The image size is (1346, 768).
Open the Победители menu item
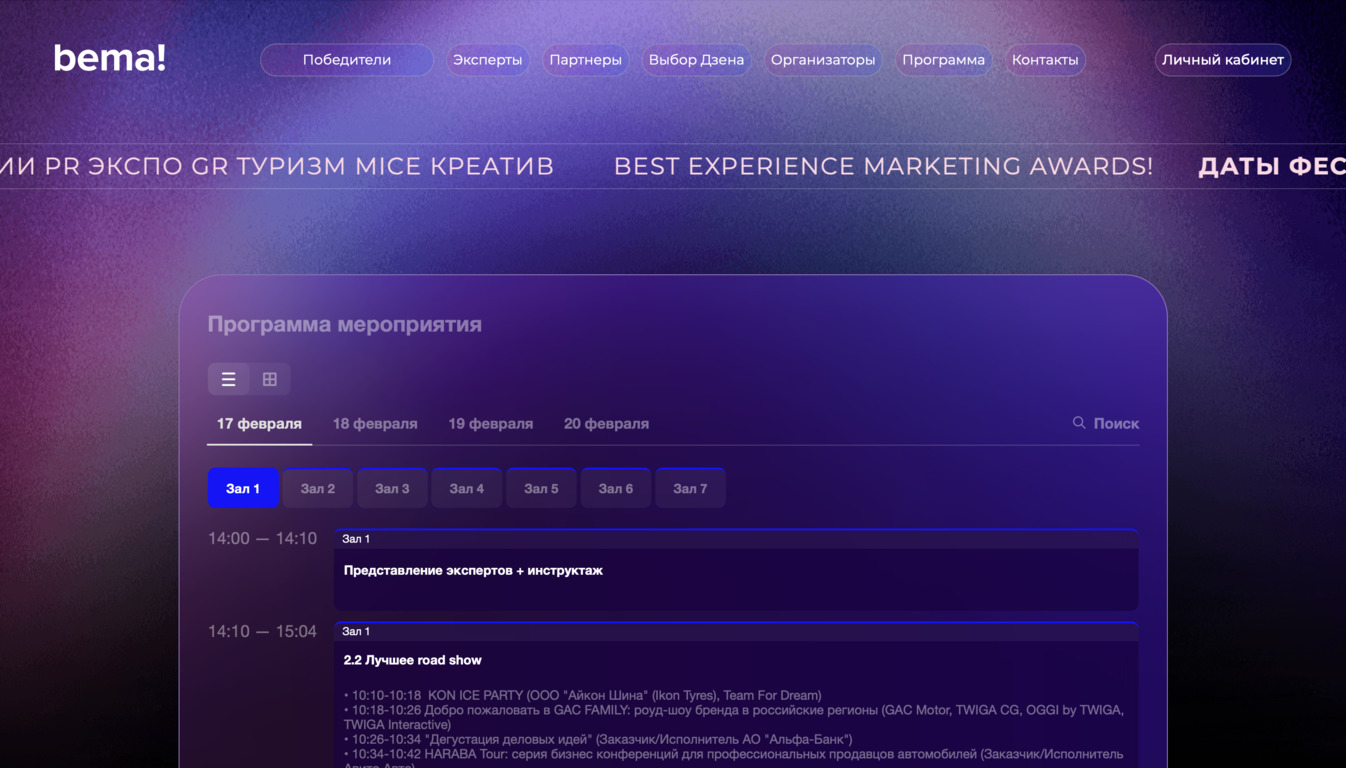click(x=347, y=60)
